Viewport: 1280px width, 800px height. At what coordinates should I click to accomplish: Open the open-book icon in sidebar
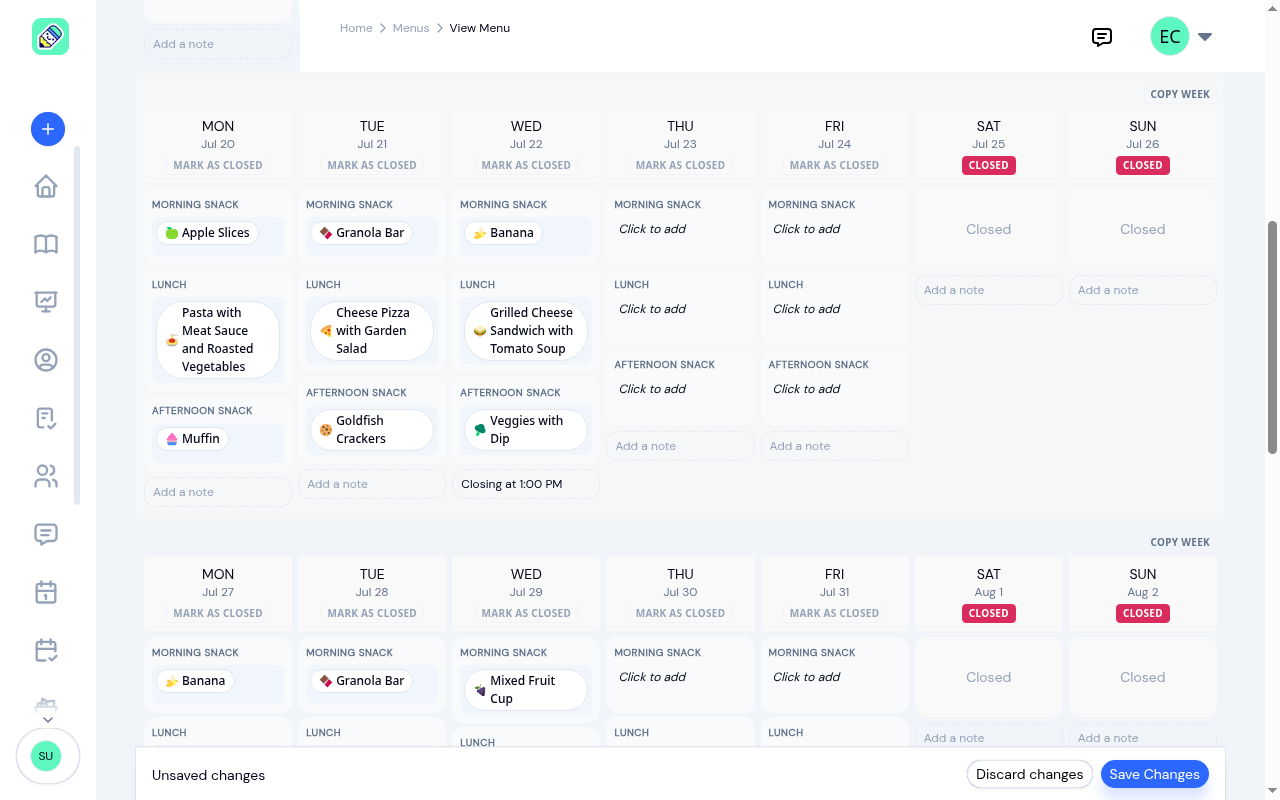[46, 244]
